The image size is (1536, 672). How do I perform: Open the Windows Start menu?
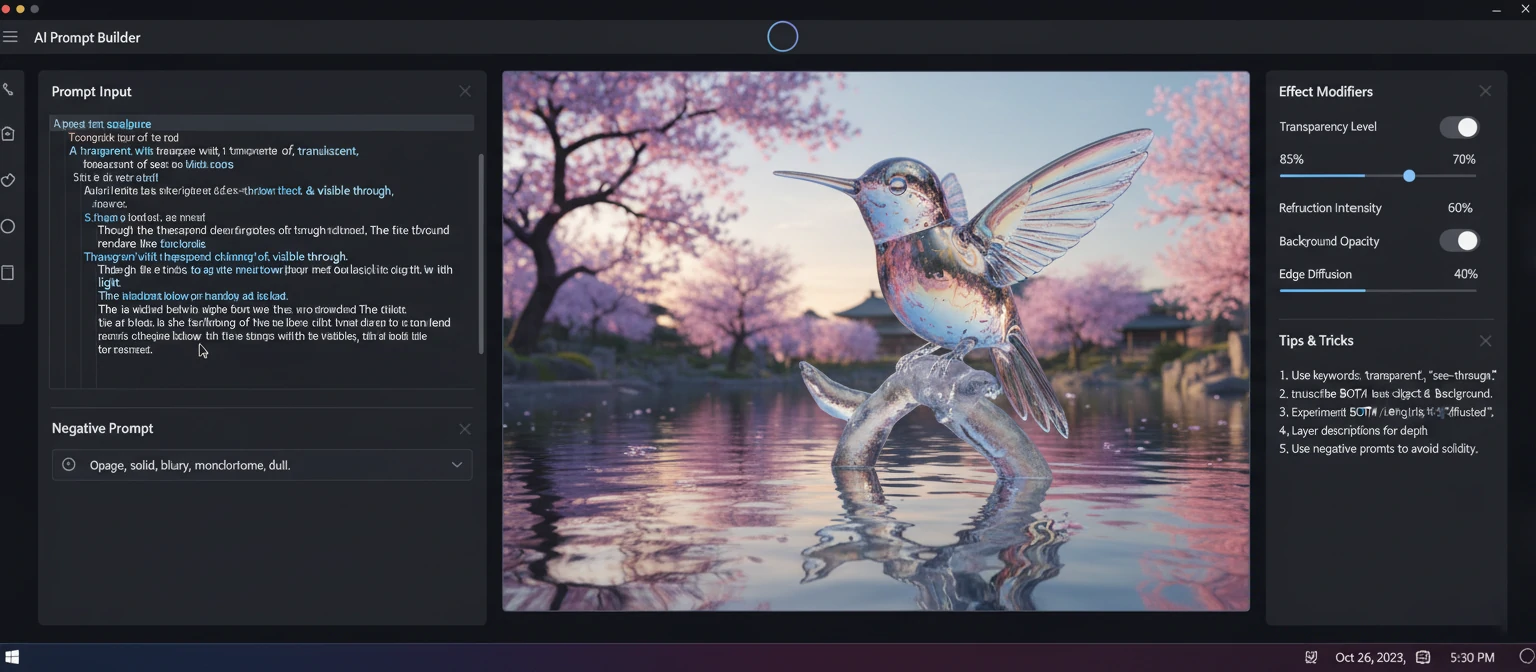point(13,658)
